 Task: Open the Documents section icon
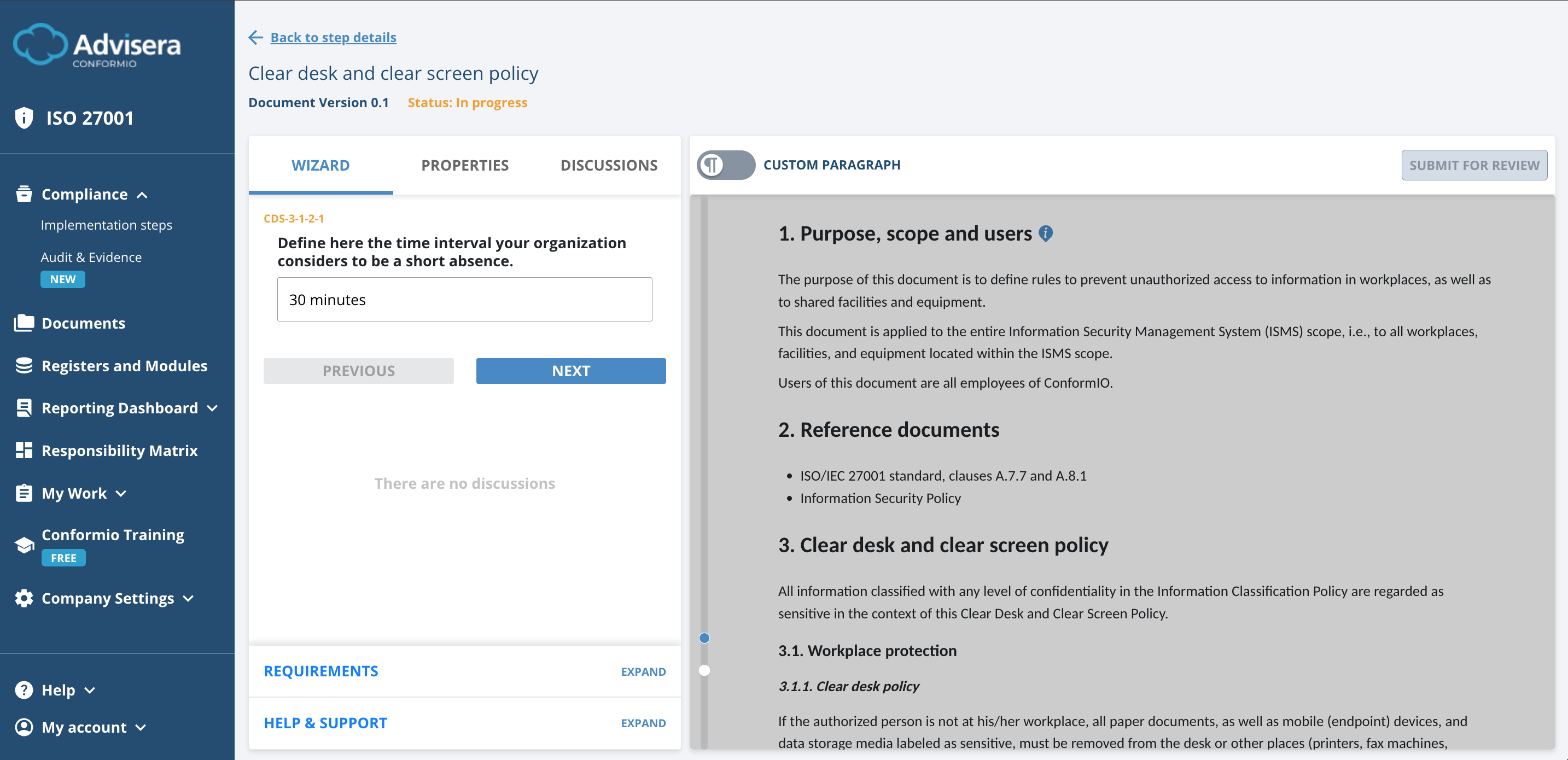click(24, 323)
